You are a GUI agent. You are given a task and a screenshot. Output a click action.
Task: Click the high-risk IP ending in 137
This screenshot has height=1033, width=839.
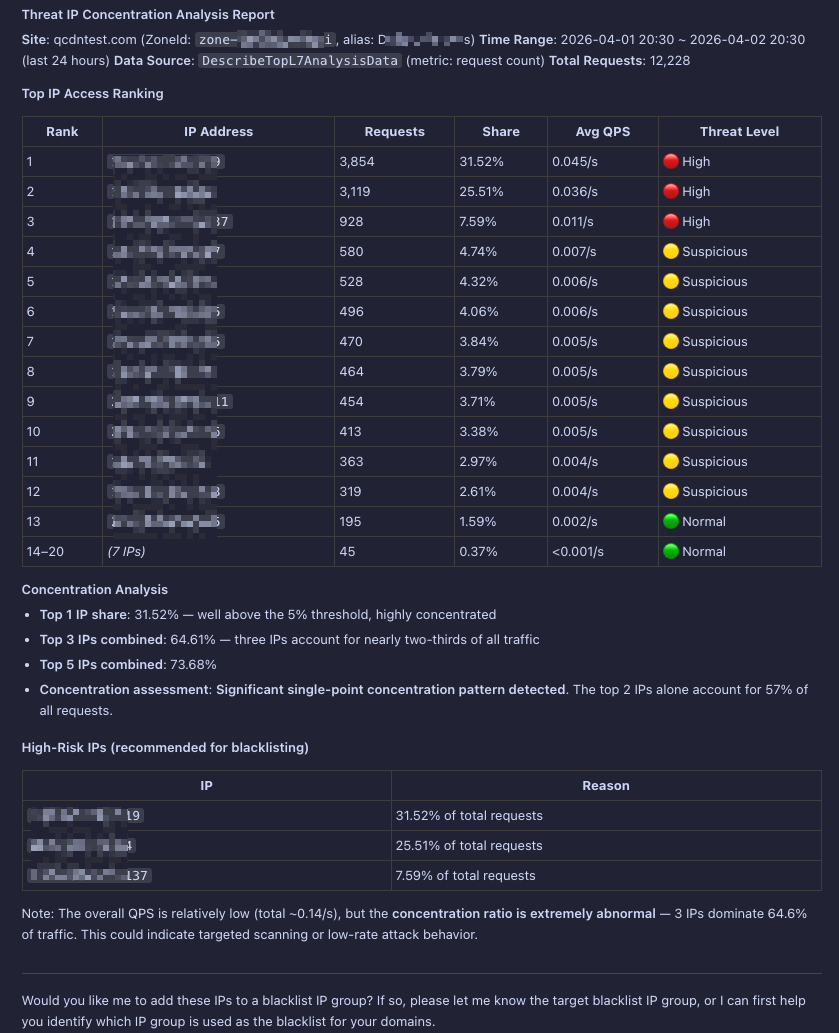[x=89, y=875]
